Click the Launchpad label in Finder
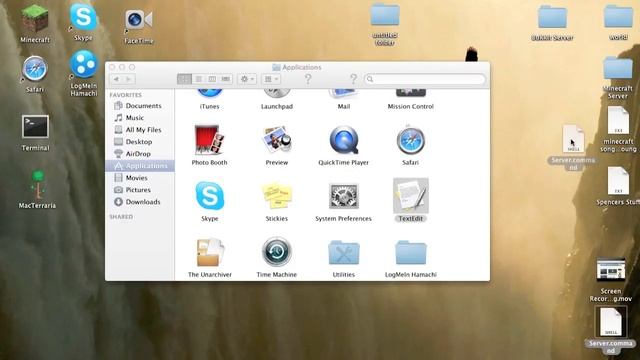The width and height of the screenshot is (640, 360). point(277,107)
